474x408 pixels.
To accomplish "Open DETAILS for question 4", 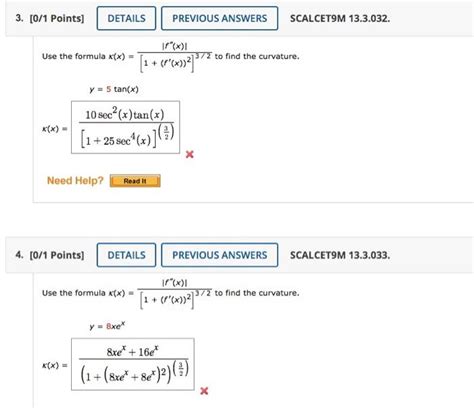I will coord(126,255).
